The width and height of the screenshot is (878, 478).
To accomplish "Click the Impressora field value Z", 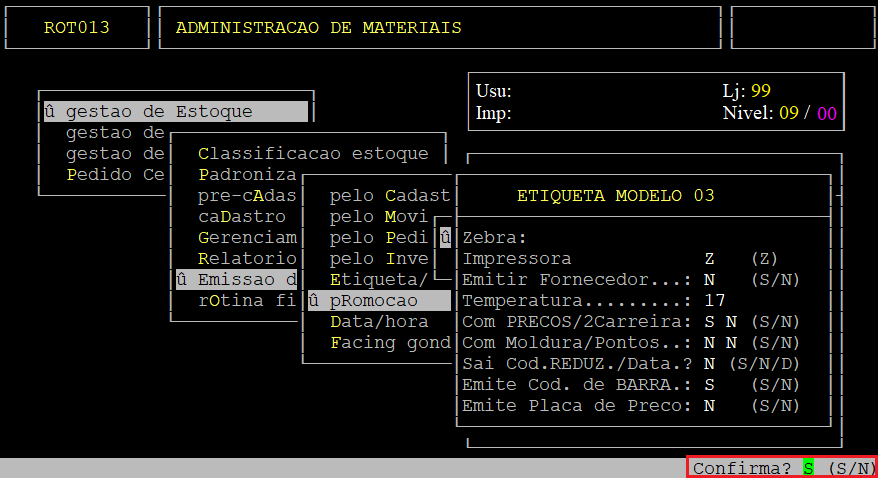I will [709, 258].
